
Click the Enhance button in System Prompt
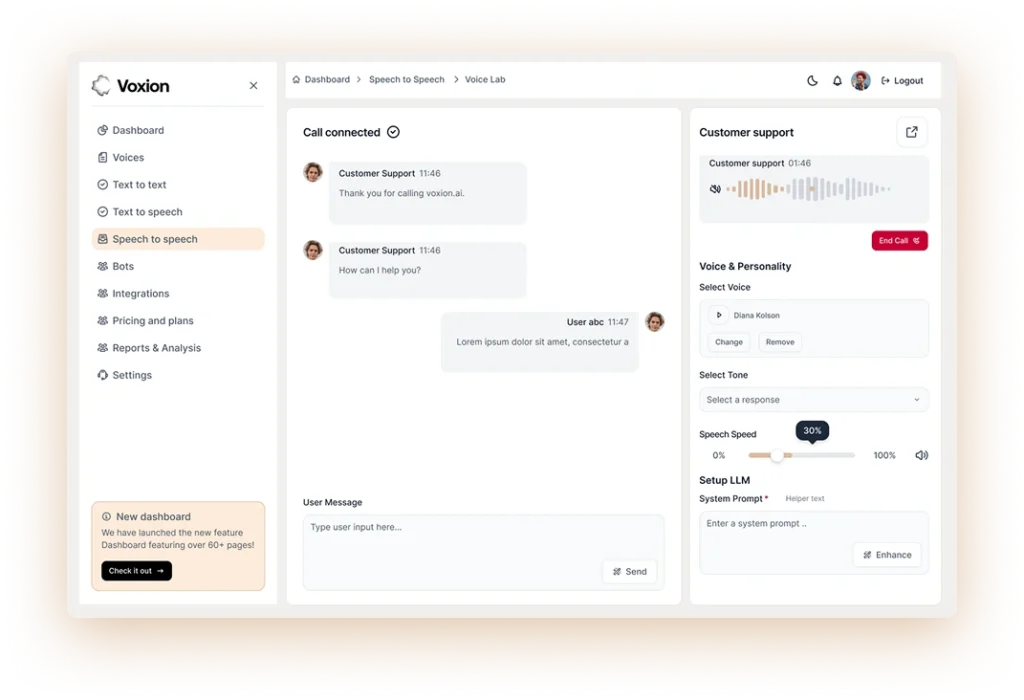(887, 554)
